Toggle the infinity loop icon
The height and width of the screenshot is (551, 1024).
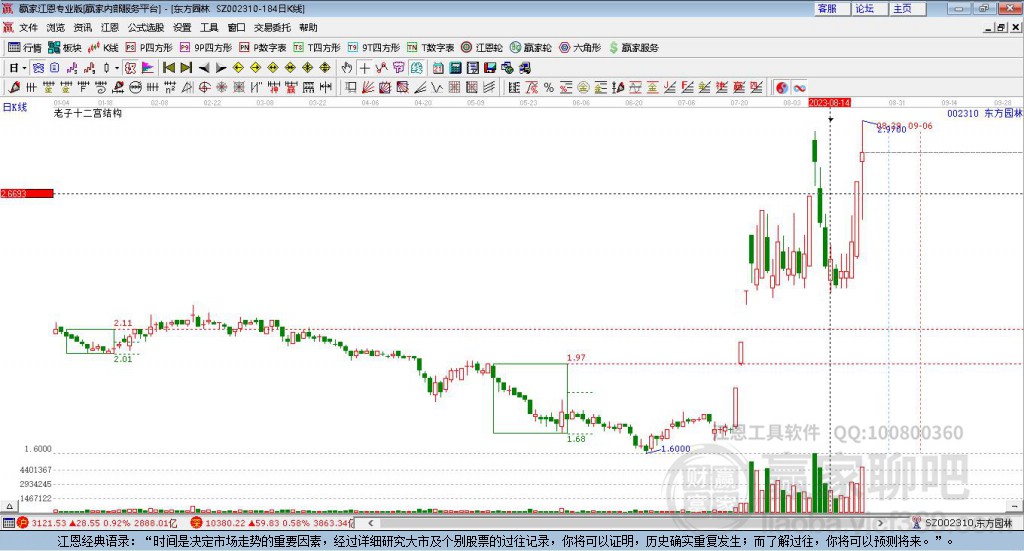pyautogui.click(x=799, y=87)
